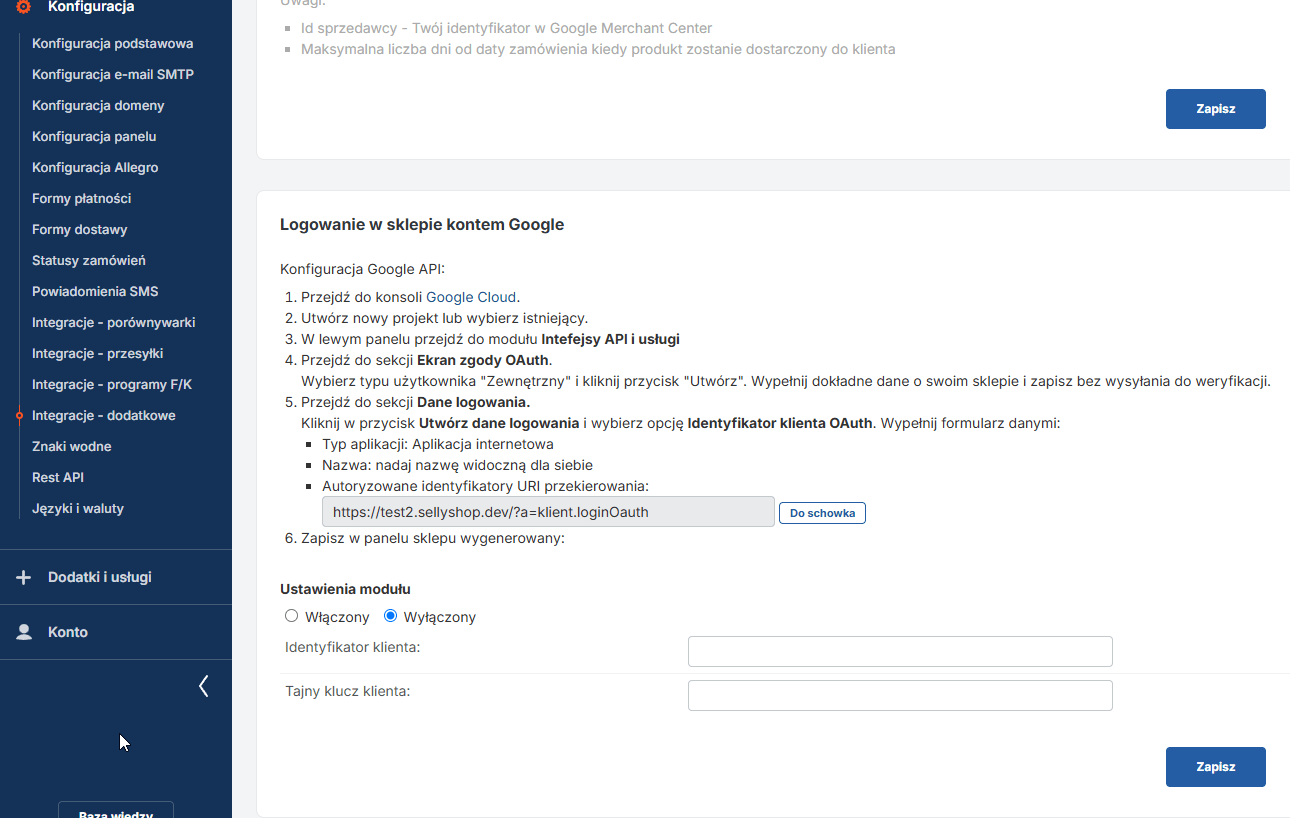The width and height of the screenshot is (1290, 818).
Task: Open Konfiguracja podstawowa in sidebar
Action: [112, 44]
